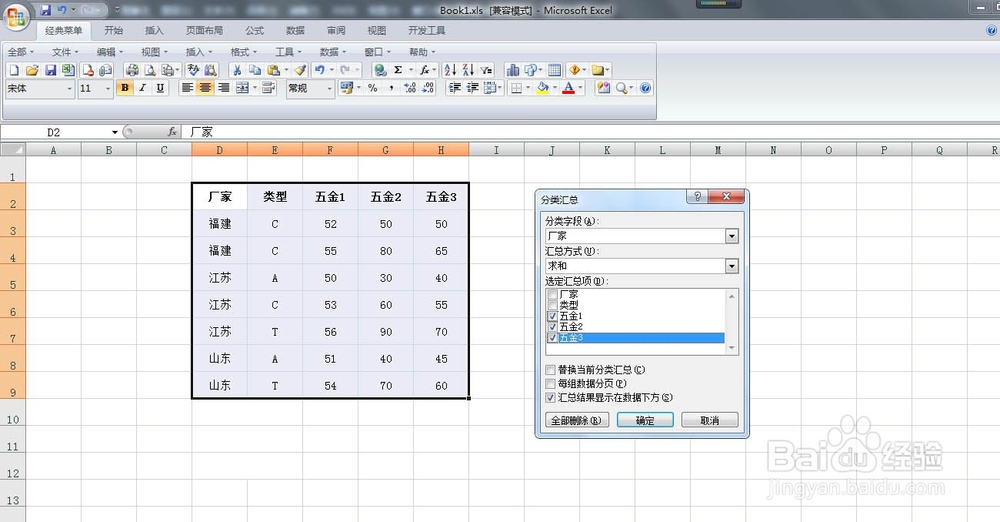The width and height of the screenshot is (1000, 522).
Task: Click the Help question mark in toolbar
Action: [645, 88]
